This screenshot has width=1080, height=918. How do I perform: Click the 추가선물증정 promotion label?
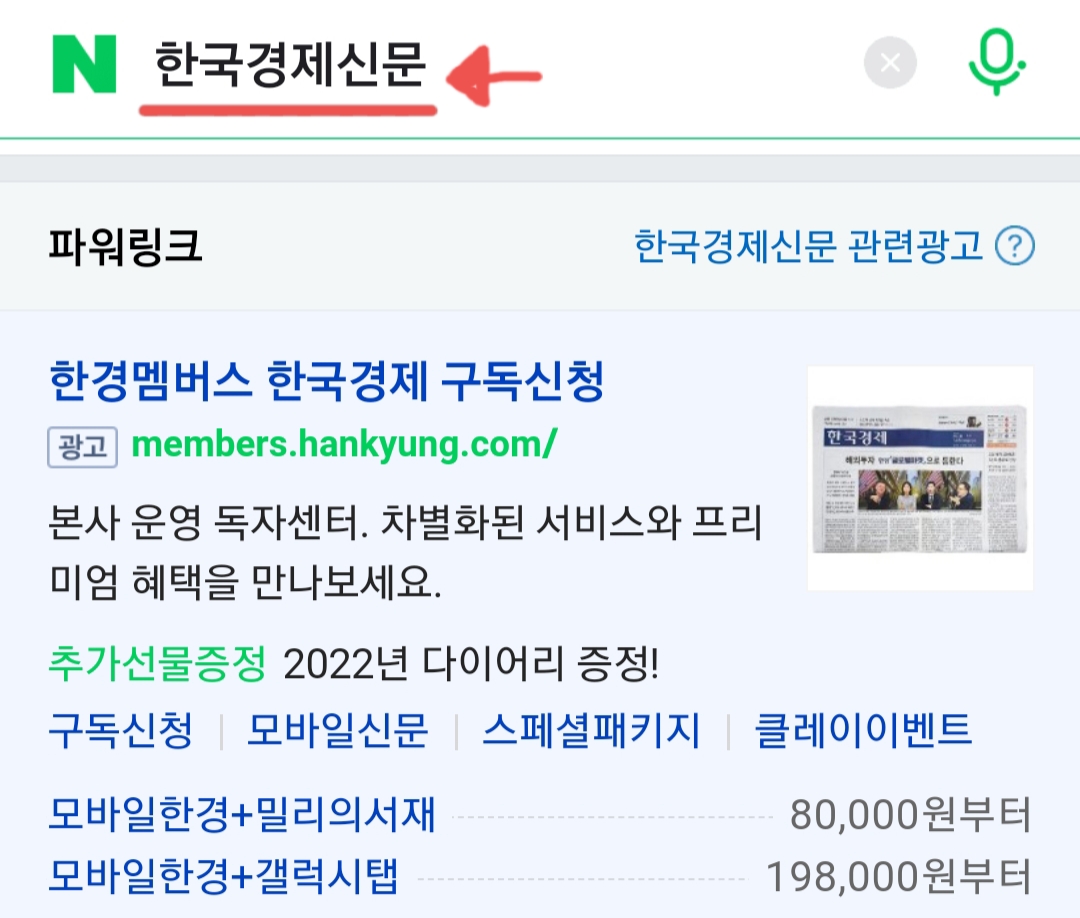click(157, 664)
